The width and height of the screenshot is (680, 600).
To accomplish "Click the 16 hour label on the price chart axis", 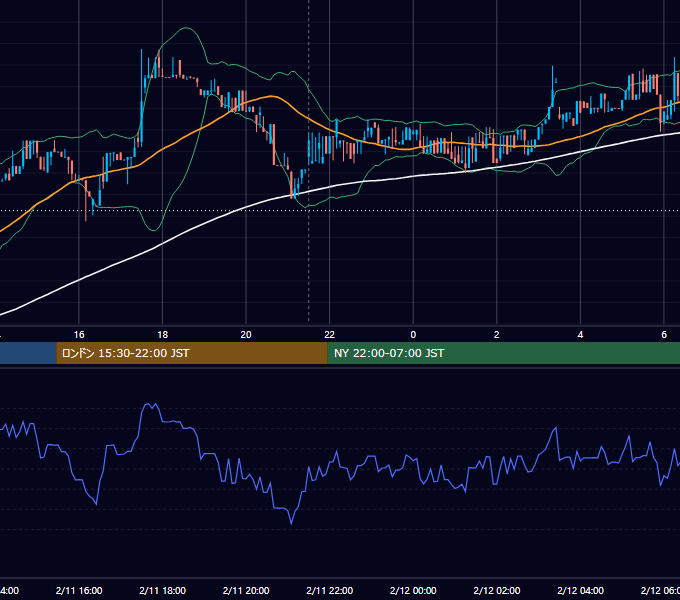I will pos(79,335).
